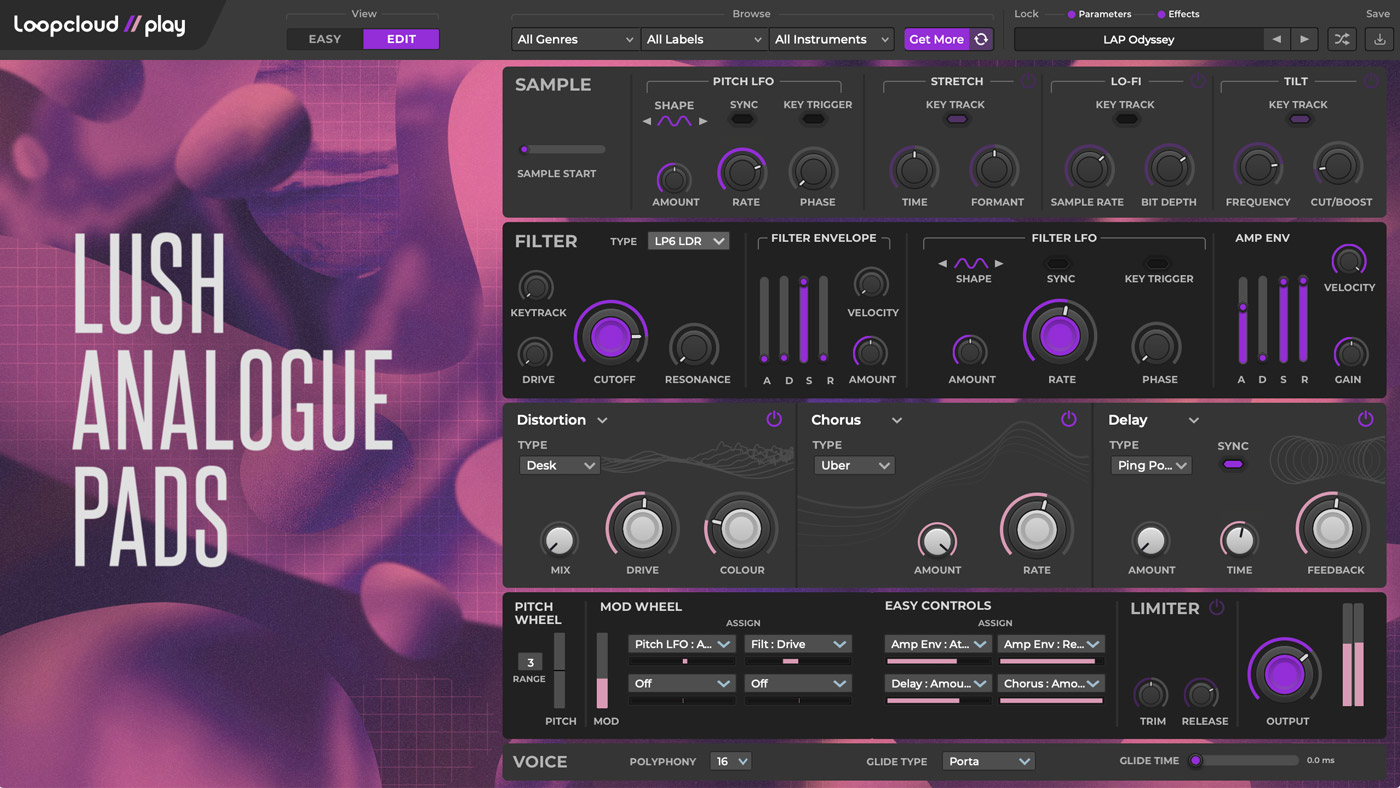Open the Delay effect slot menu

pos(1194,421)
